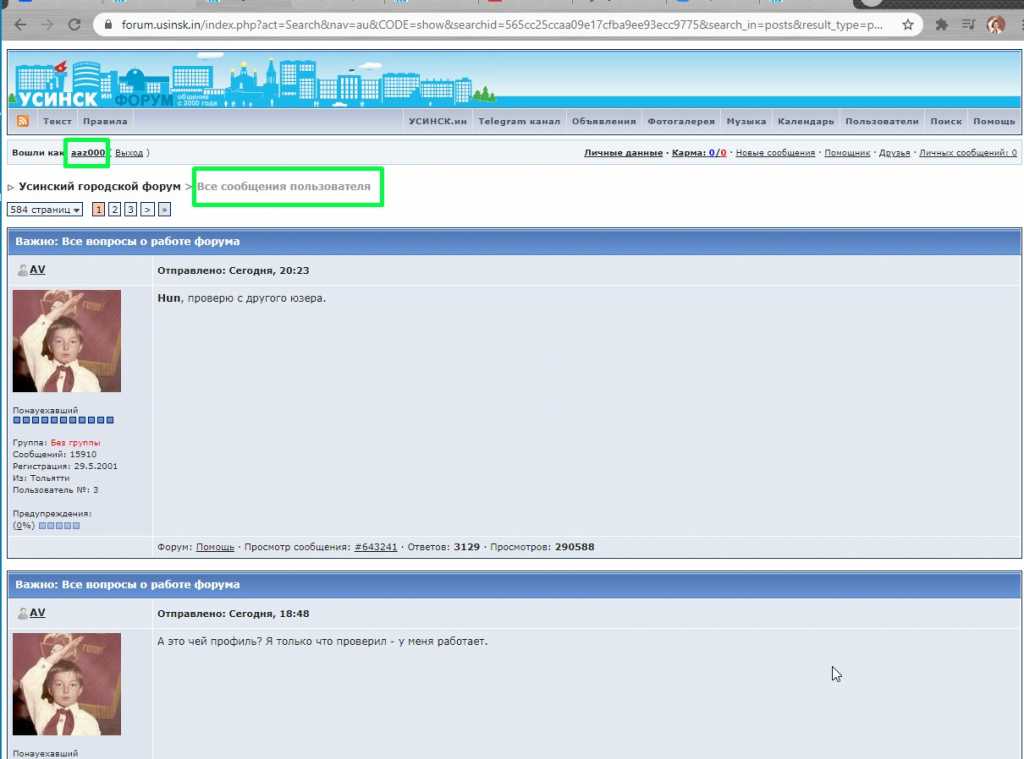Open the browser extensions puzzle icon
The width and height of the screenshot is (1024, 759).
point(941,24)
